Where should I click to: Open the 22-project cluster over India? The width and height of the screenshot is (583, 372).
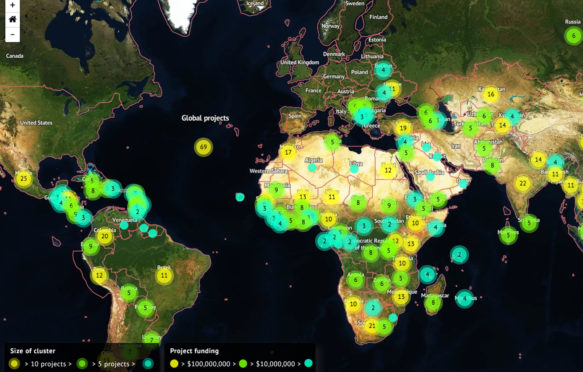coord(523,184)
